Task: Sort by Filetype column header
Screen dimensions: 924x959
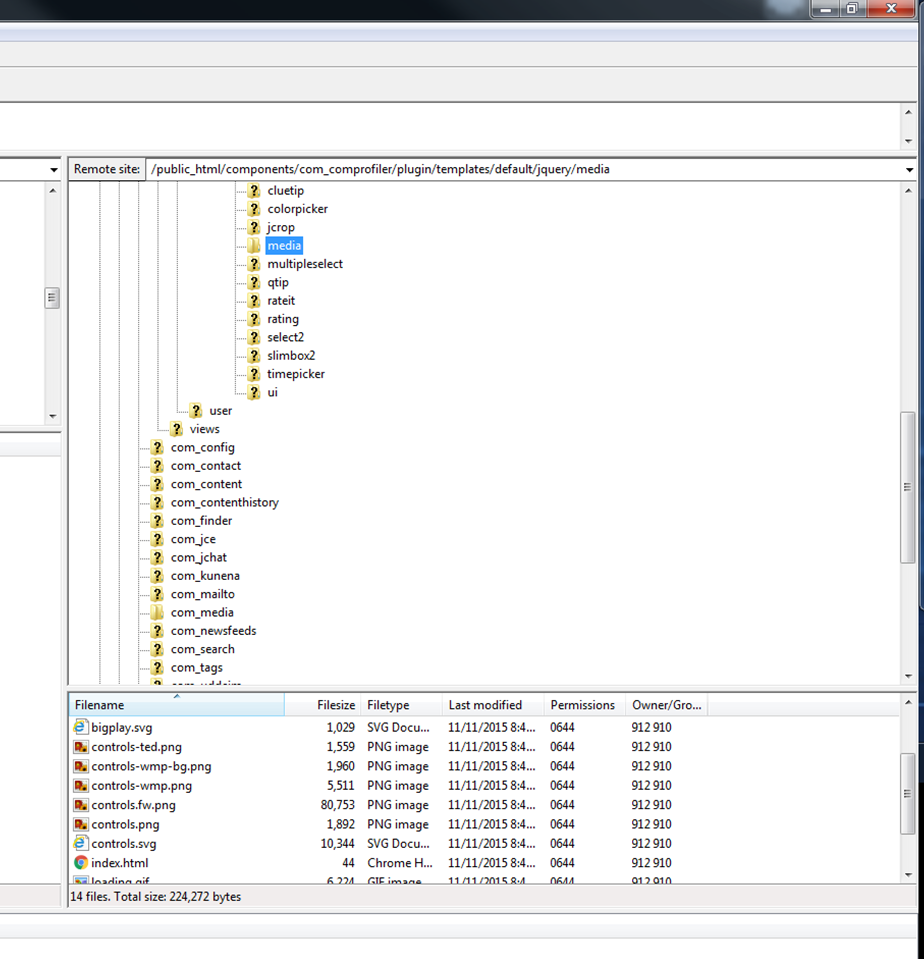Action: click(401, 705)
